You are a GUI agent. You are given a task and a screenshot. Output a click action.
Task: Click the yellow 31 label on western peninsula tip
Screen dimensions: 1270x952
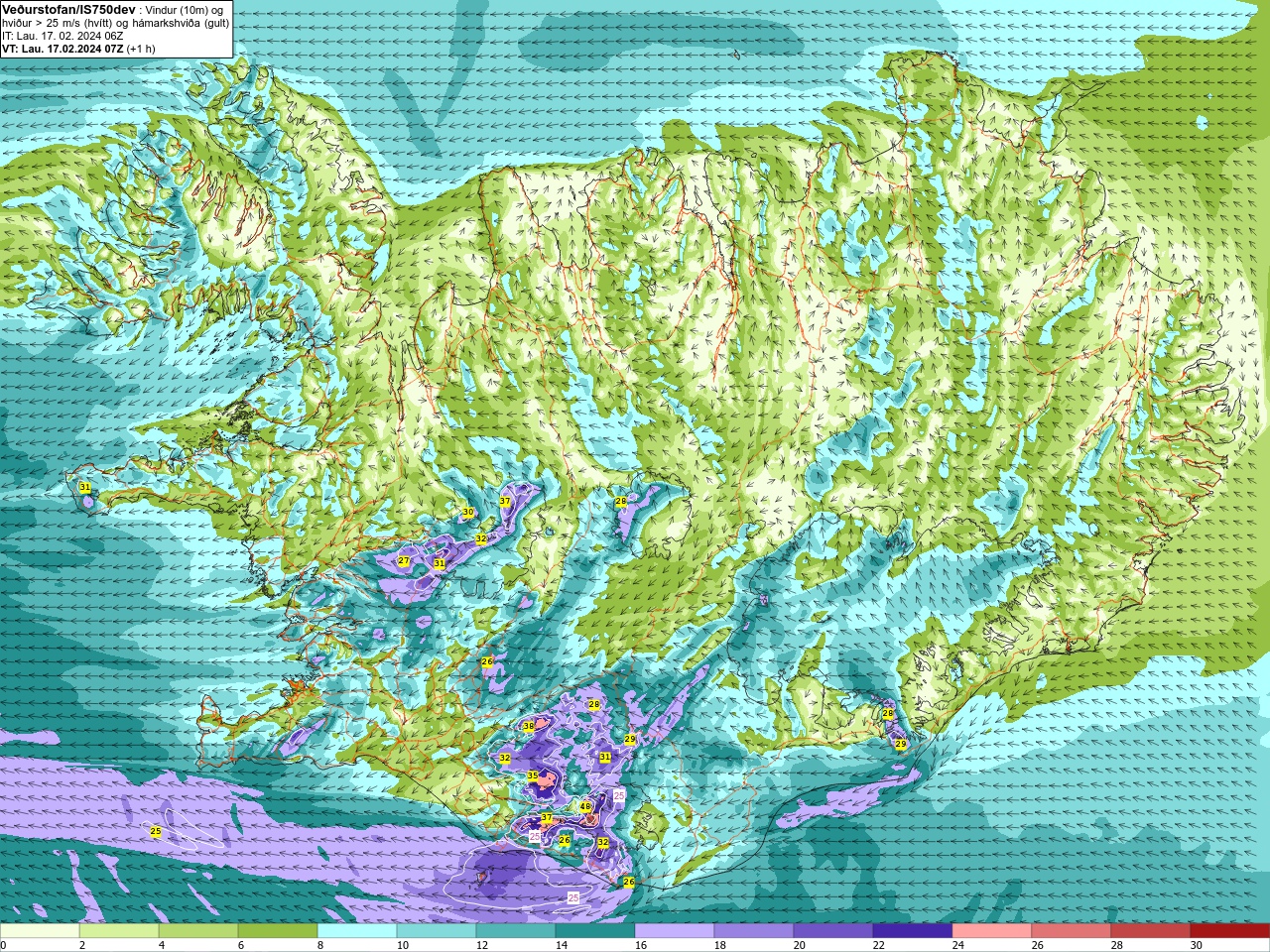(x=85, y=487)
